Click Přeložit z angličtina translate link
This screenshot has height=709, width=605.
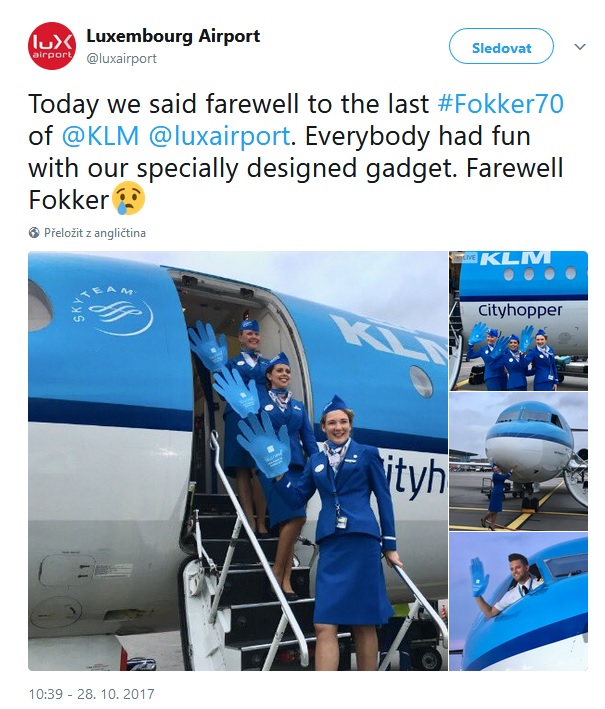(95, 233)
